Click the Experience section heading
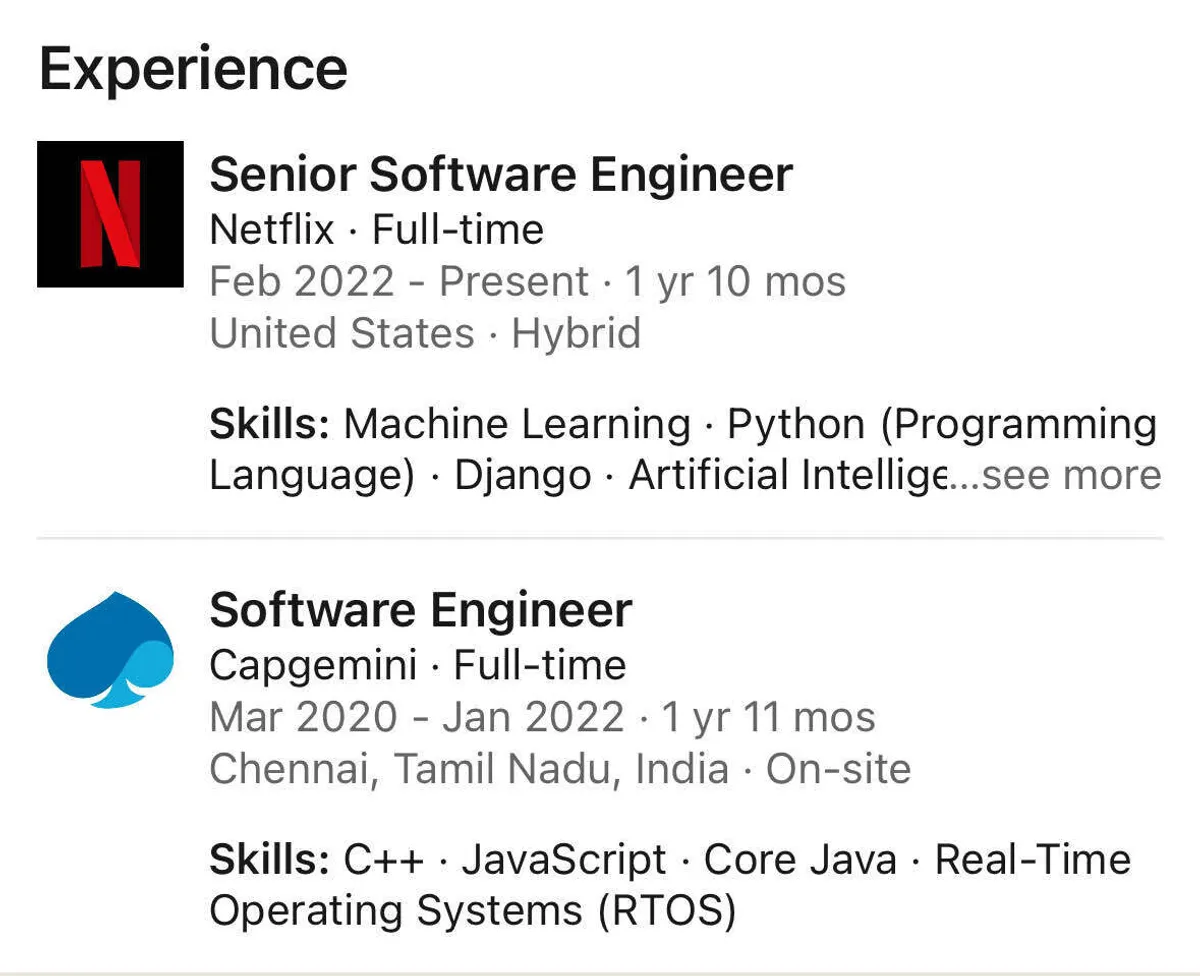 (193, 69)
